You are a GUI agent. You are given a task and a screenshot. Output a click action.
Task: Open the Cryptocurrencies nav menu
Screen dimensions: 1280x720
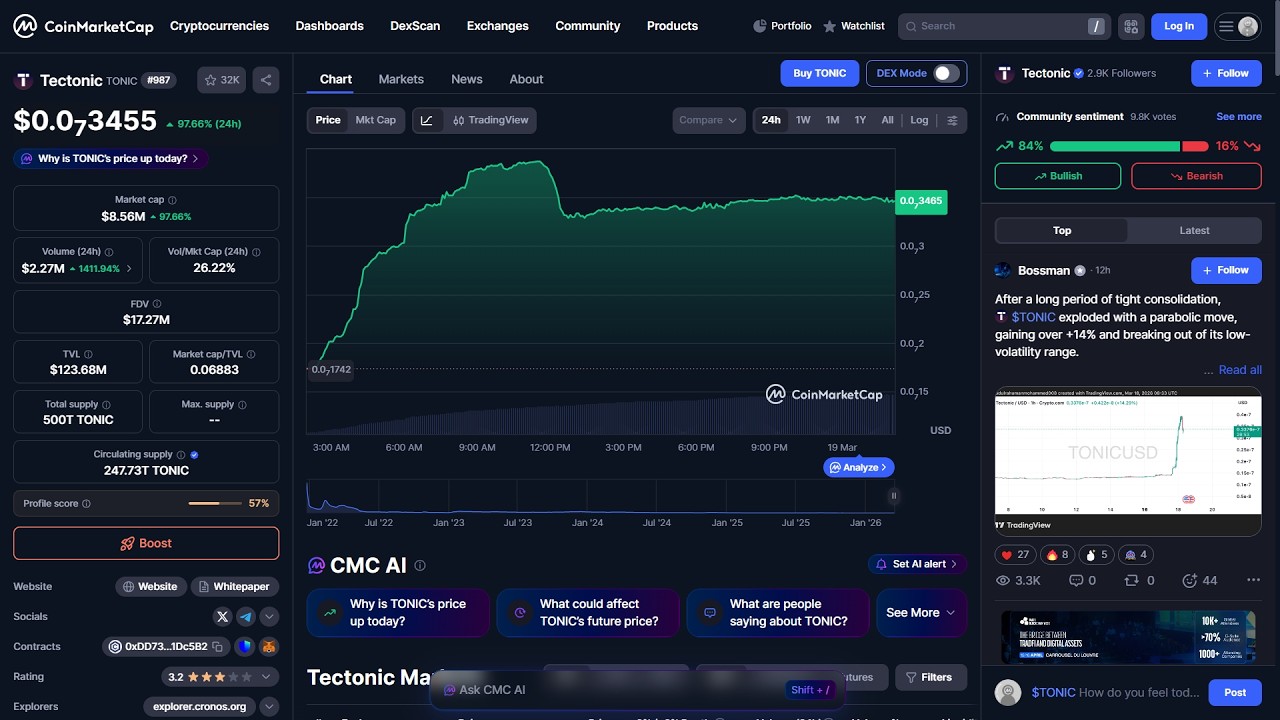(219, 26)
